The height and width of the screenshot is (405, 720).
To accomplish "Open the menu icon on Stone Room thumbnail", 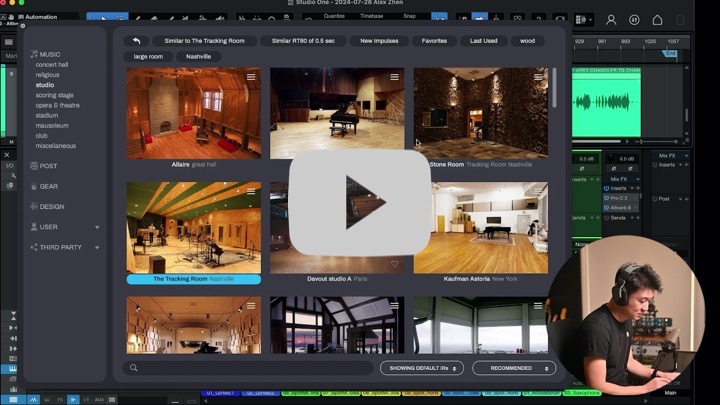I will click(x=538, y=77).
